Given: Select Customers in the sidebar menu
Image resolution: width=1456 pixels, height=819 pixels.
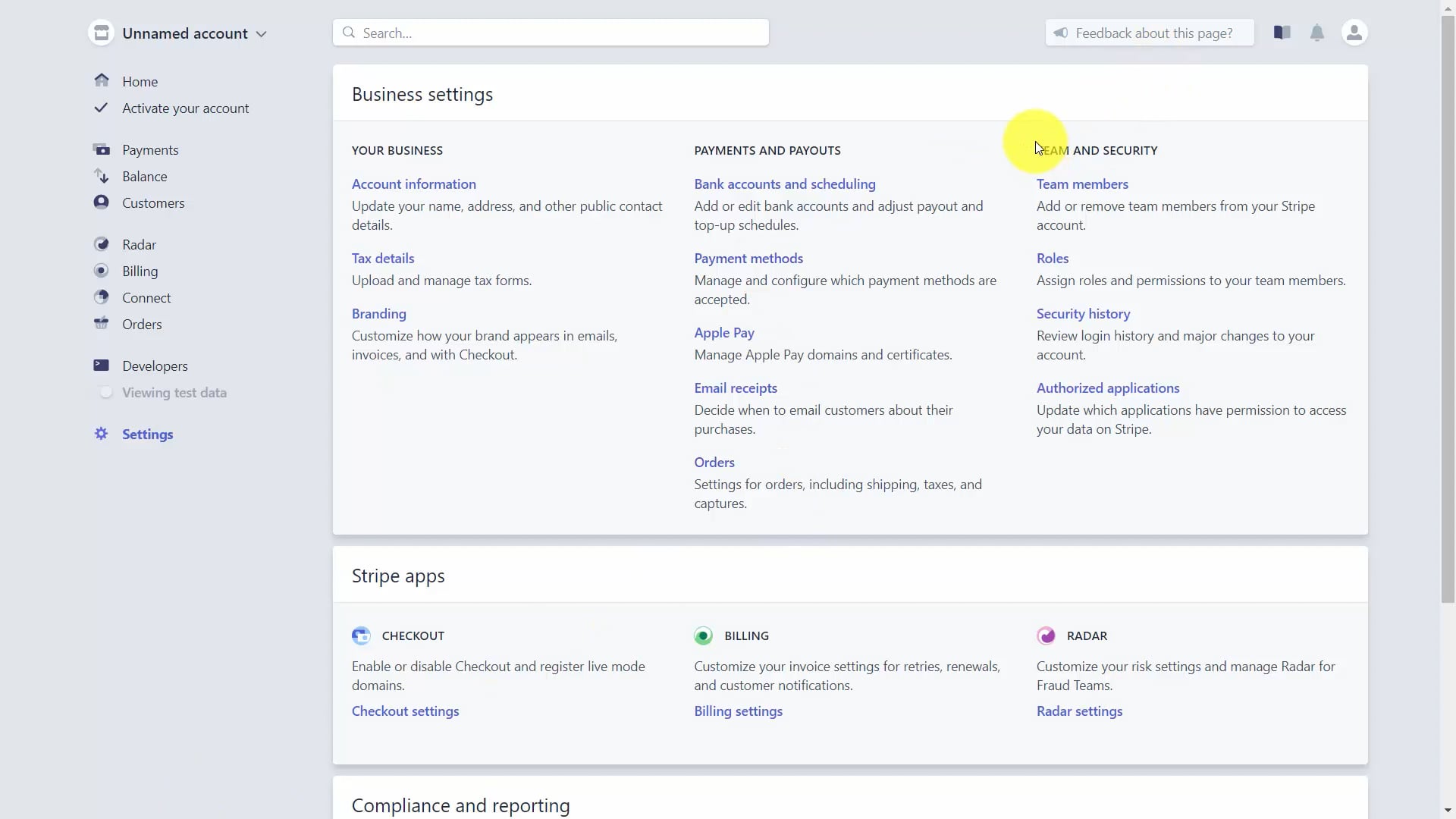Looking at the screenshot, I should pyautogui.click(x=153, y=202).
